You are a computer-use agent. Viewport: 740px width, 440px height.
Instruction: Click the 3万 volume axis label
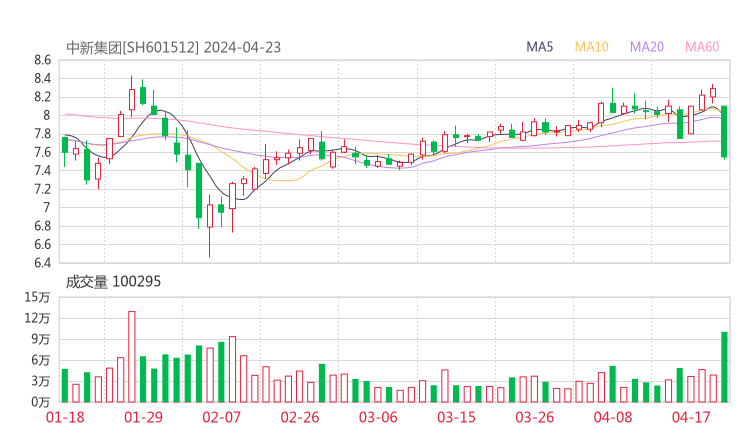click(41, 381)
